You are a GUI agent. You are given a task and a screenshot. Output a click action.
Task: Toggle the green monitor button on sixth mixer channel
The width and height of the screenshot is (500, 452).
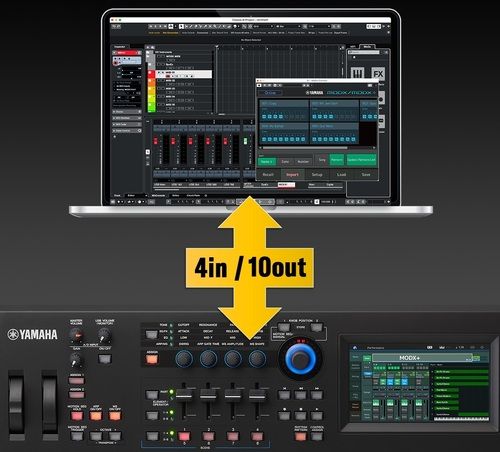(245, 141)
